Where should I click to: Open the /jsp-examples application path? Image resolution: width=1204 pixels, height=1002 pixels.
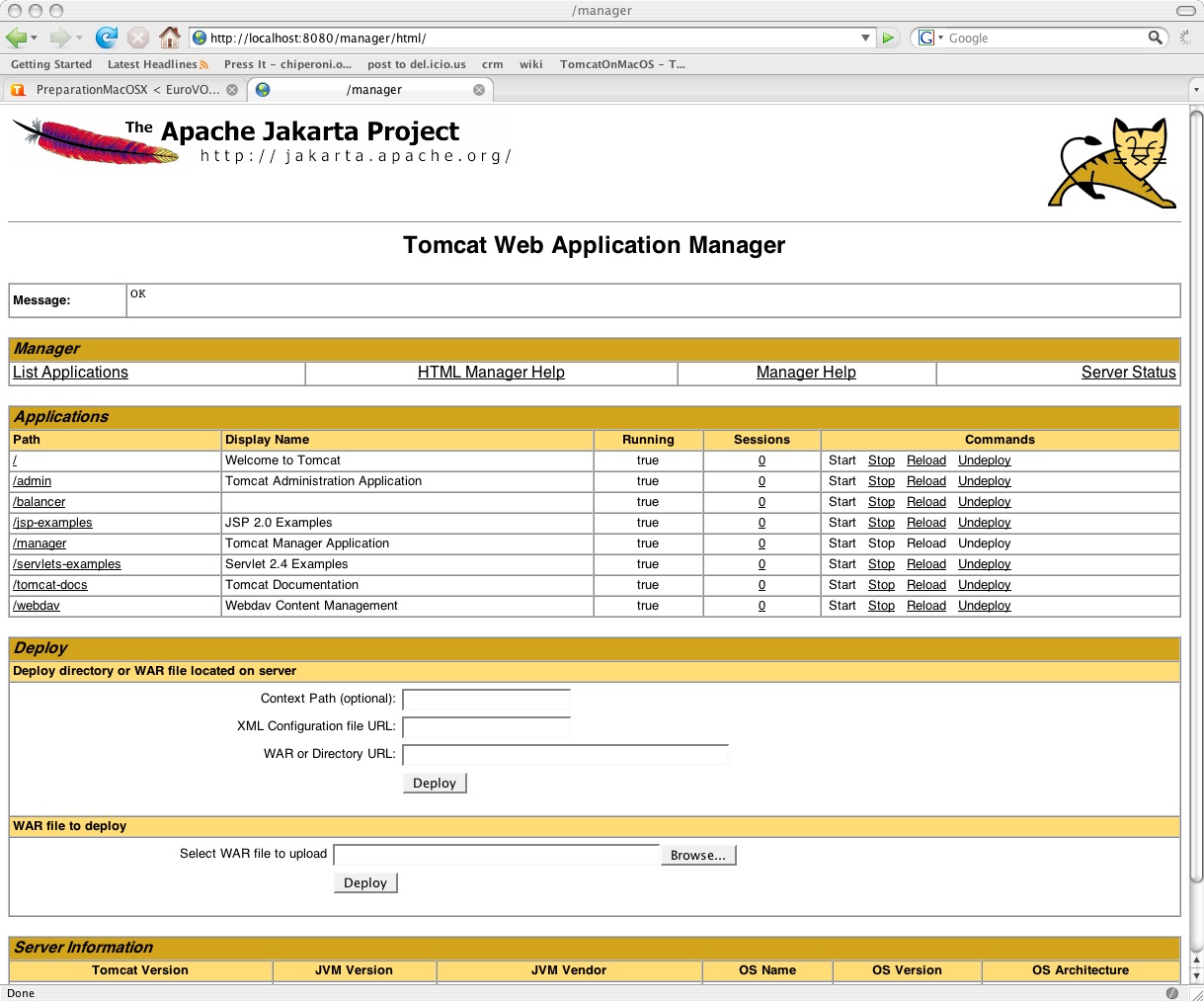click(52, 523)
